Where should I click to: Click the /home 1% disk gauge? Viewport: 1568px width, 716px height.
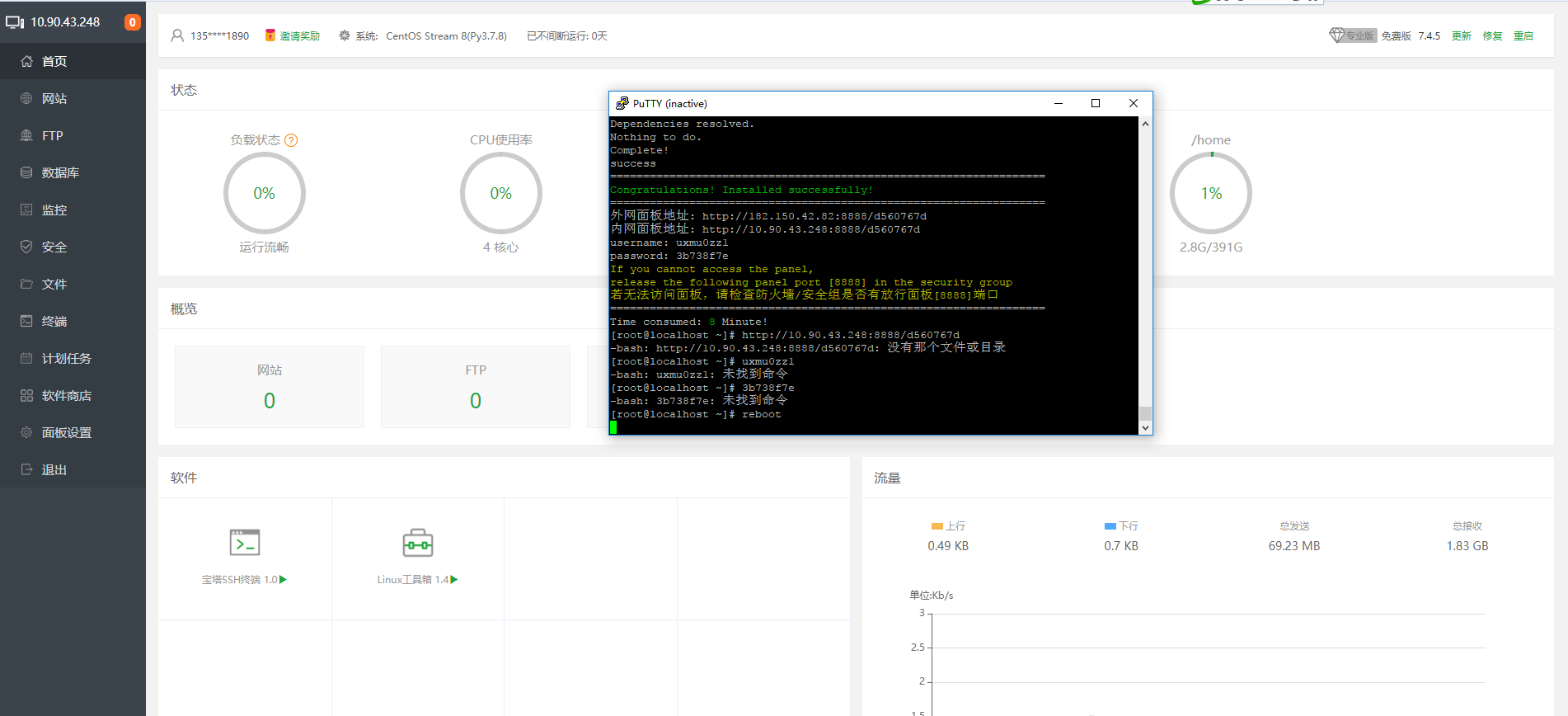coord(1211,193)
